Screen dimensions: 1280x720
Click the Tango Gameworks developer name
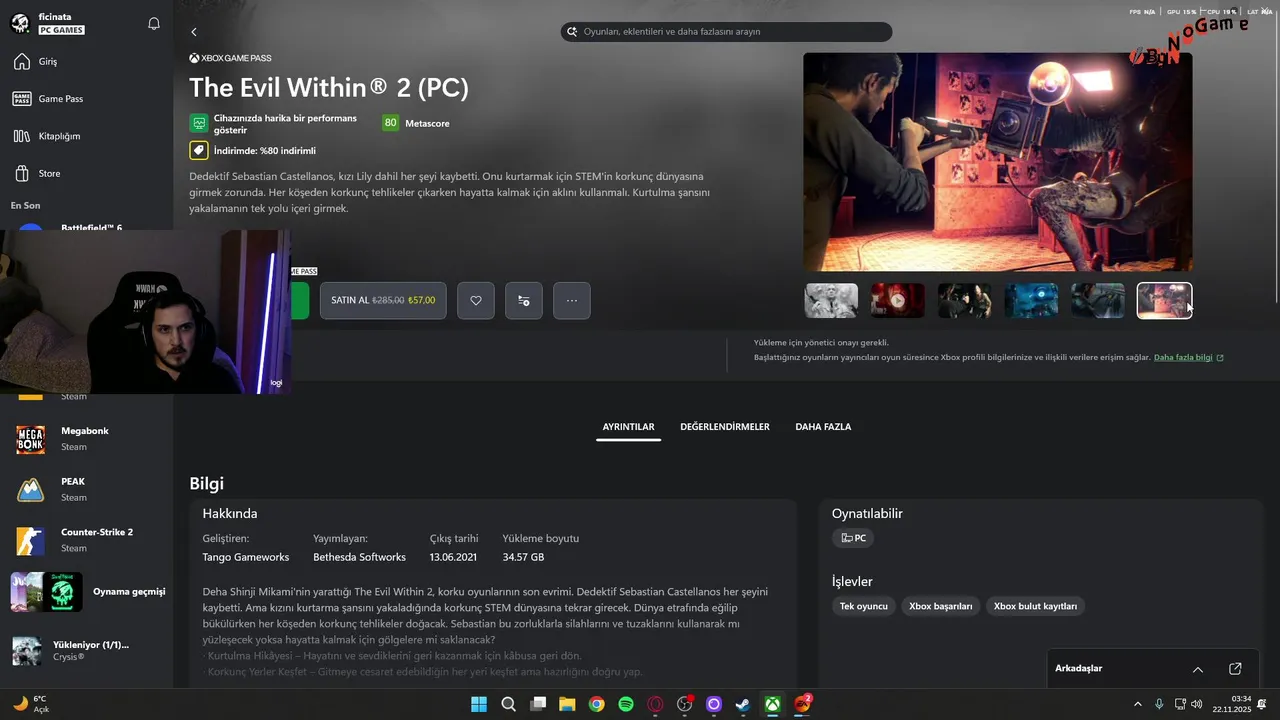[x=246, y=557]
